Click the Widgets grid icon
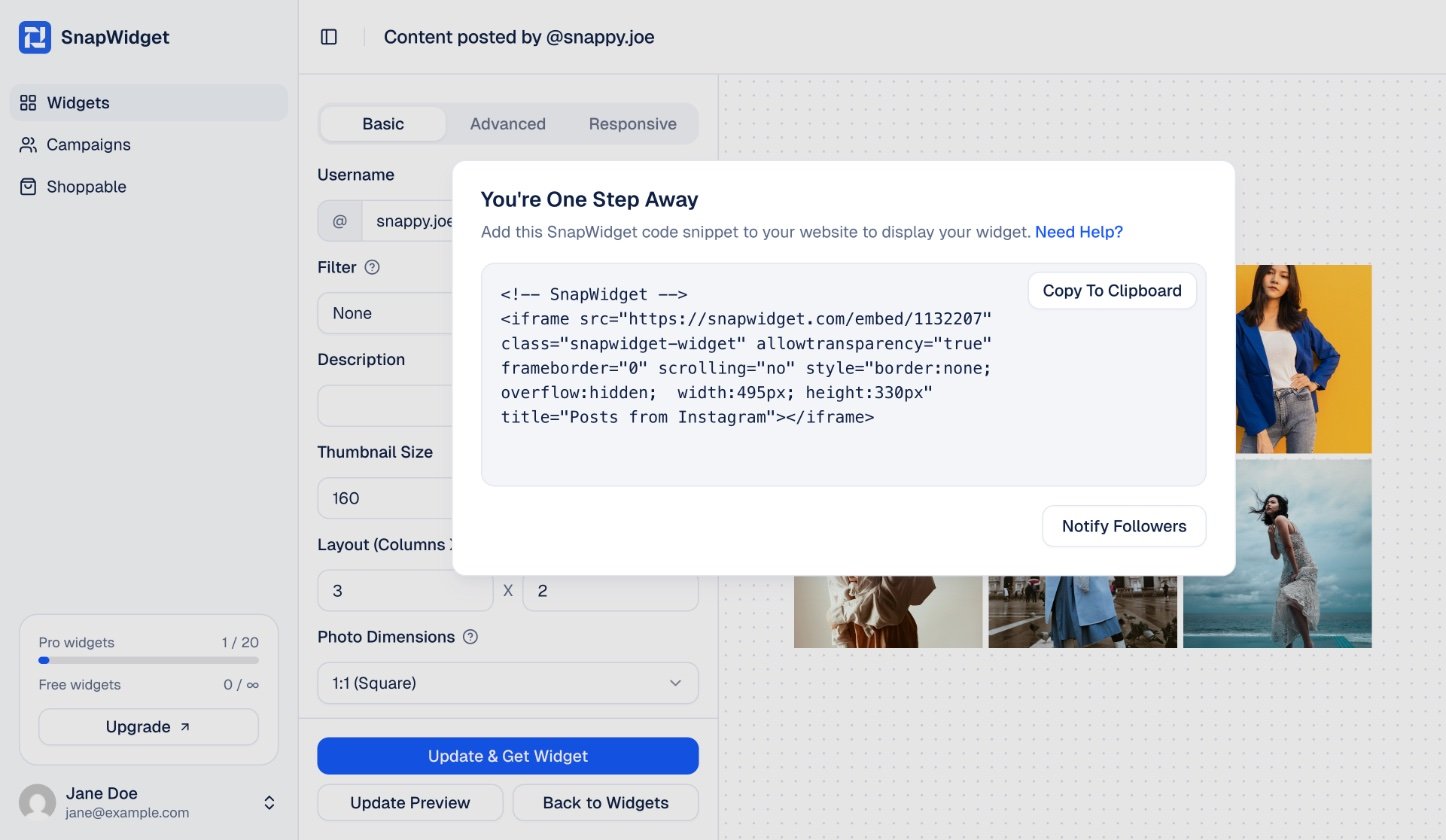1446x840 pixels. point(28,103)
